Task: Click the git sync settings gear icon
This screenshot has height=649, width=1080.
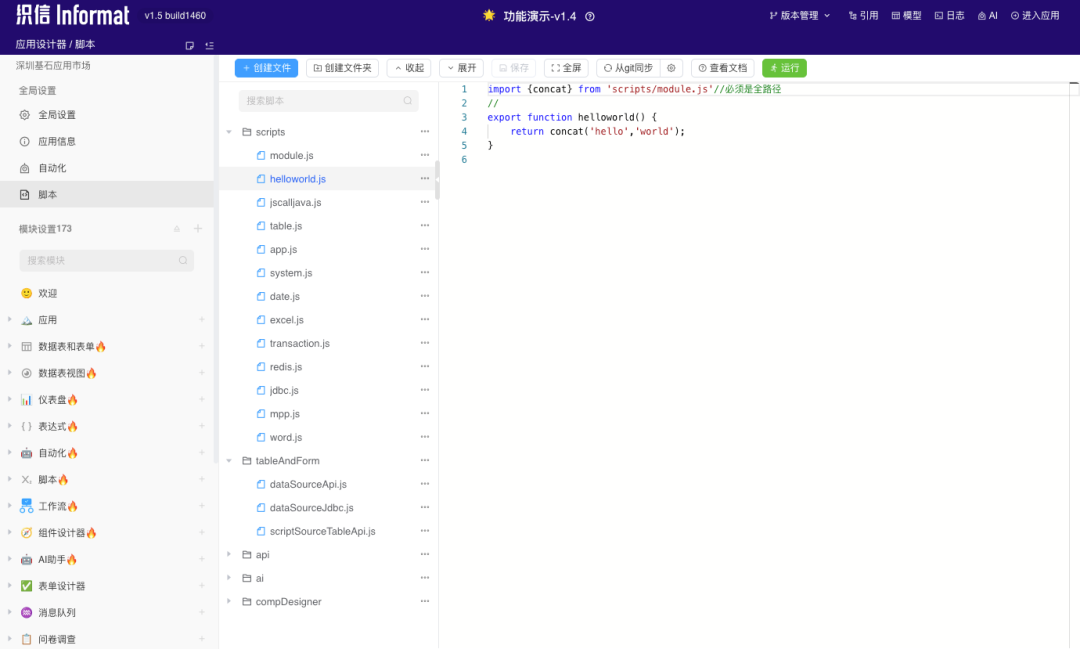Action: 671,68
